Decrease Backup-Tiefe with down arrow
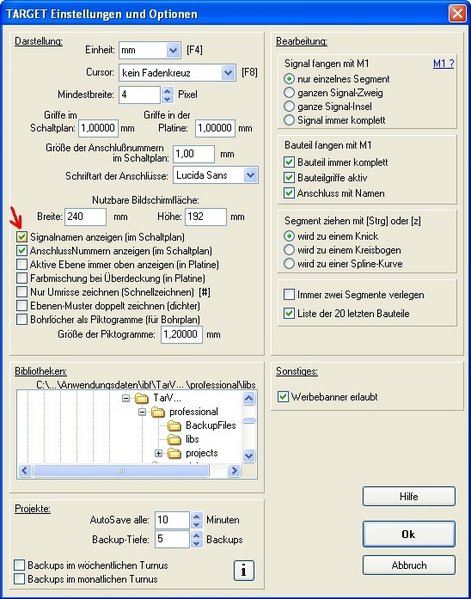Screen dimensions: 471x599 (196, 543)
